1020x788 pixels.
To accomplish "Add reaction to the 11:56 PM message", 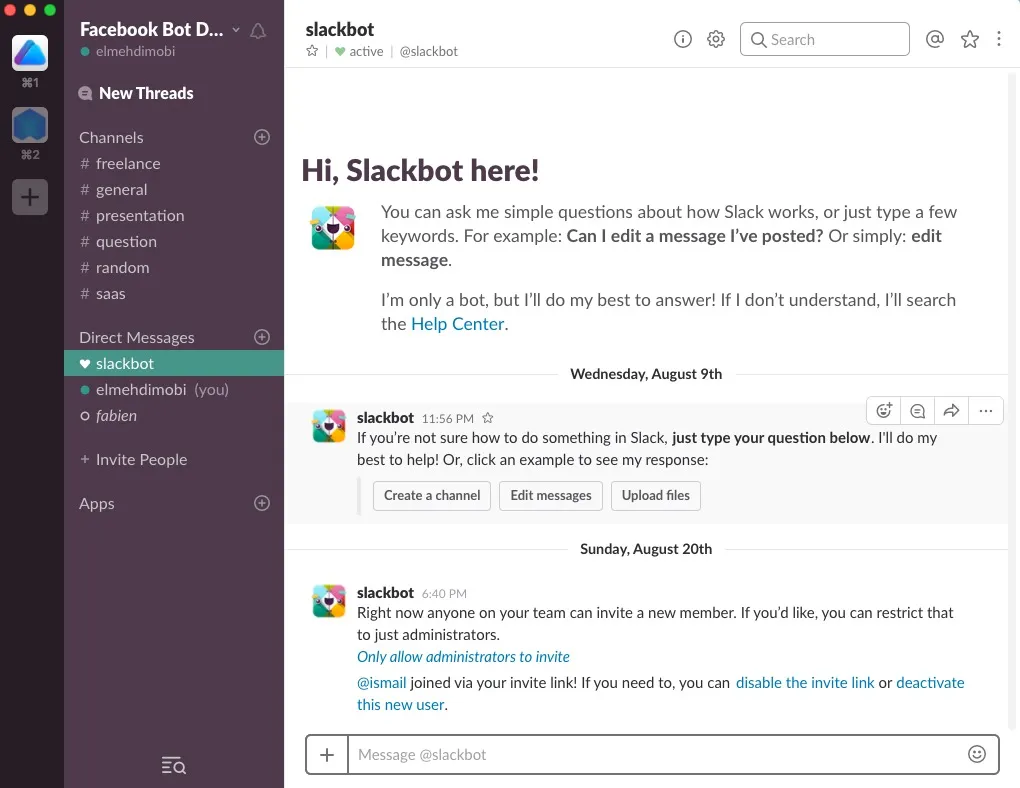I will pyautogui.click(x=884, y=411).
